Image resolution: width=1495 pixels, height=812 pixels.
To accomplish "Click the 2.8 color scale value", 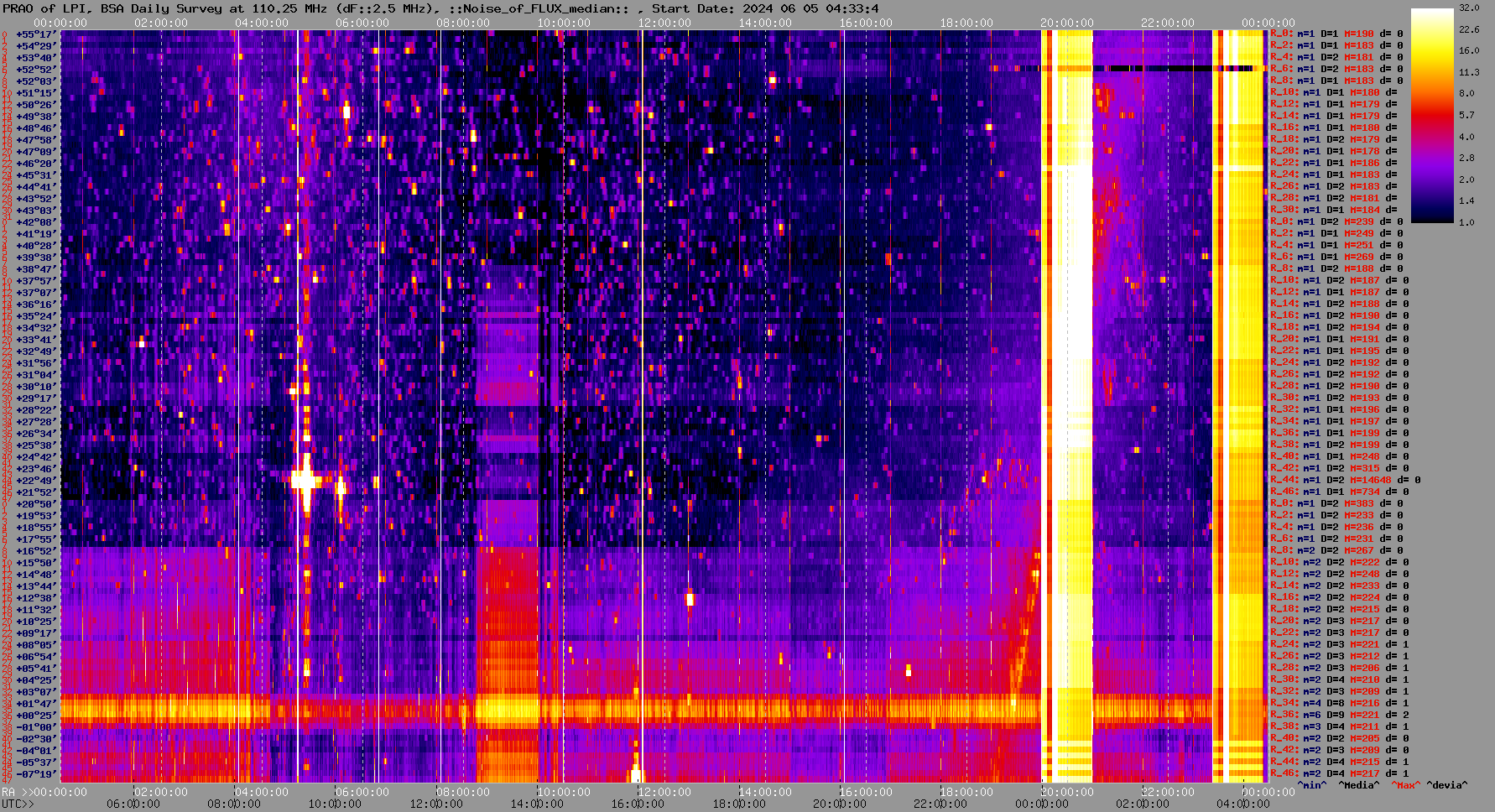I will point(1466,159).
